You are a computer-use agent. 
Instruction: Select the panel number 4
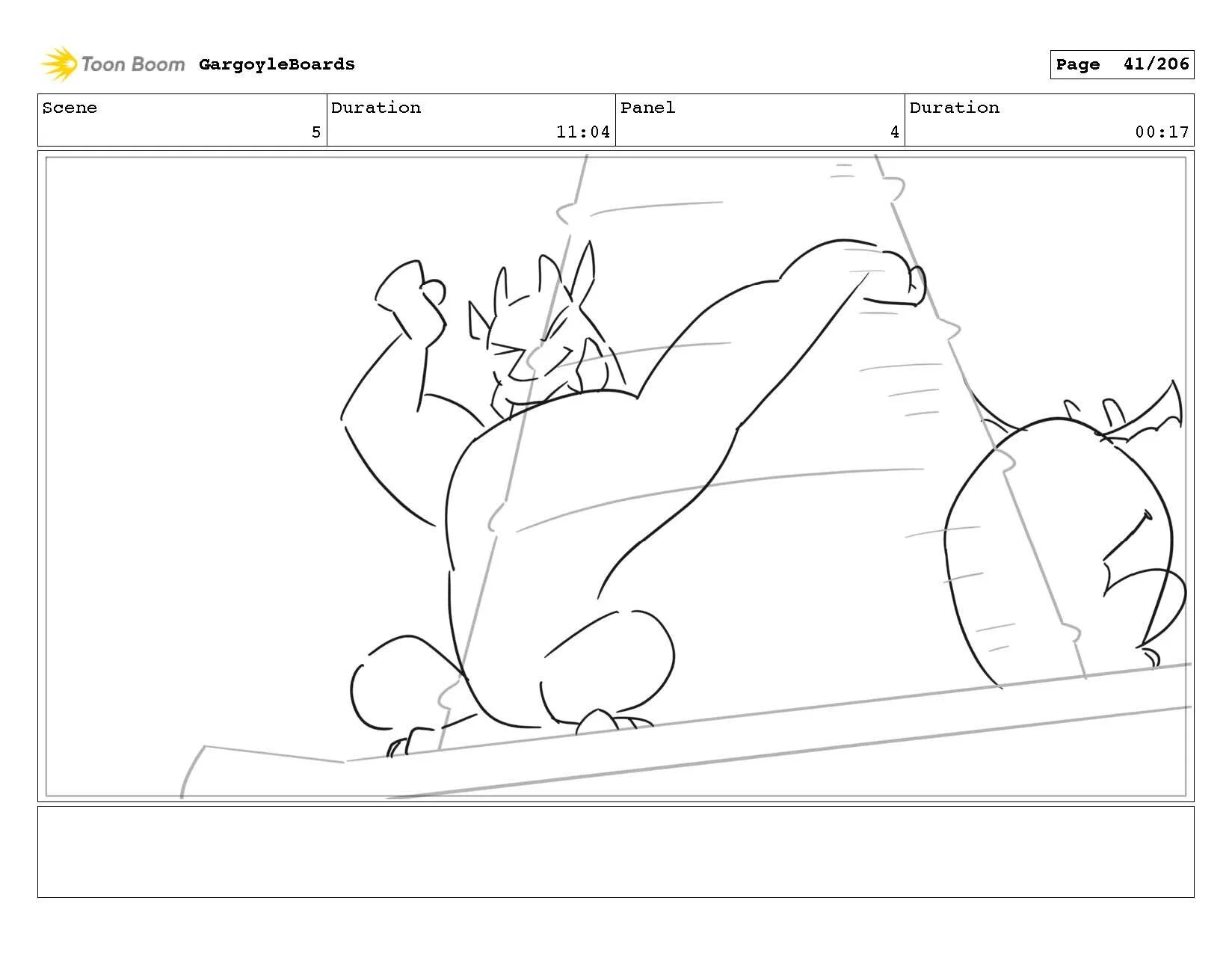click(894, 132)
